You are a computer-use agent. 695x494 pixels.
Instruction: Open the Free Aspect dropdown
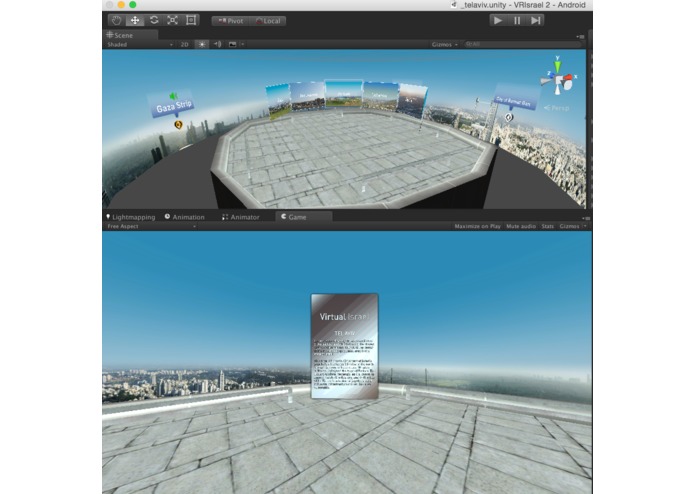(151, 226)
